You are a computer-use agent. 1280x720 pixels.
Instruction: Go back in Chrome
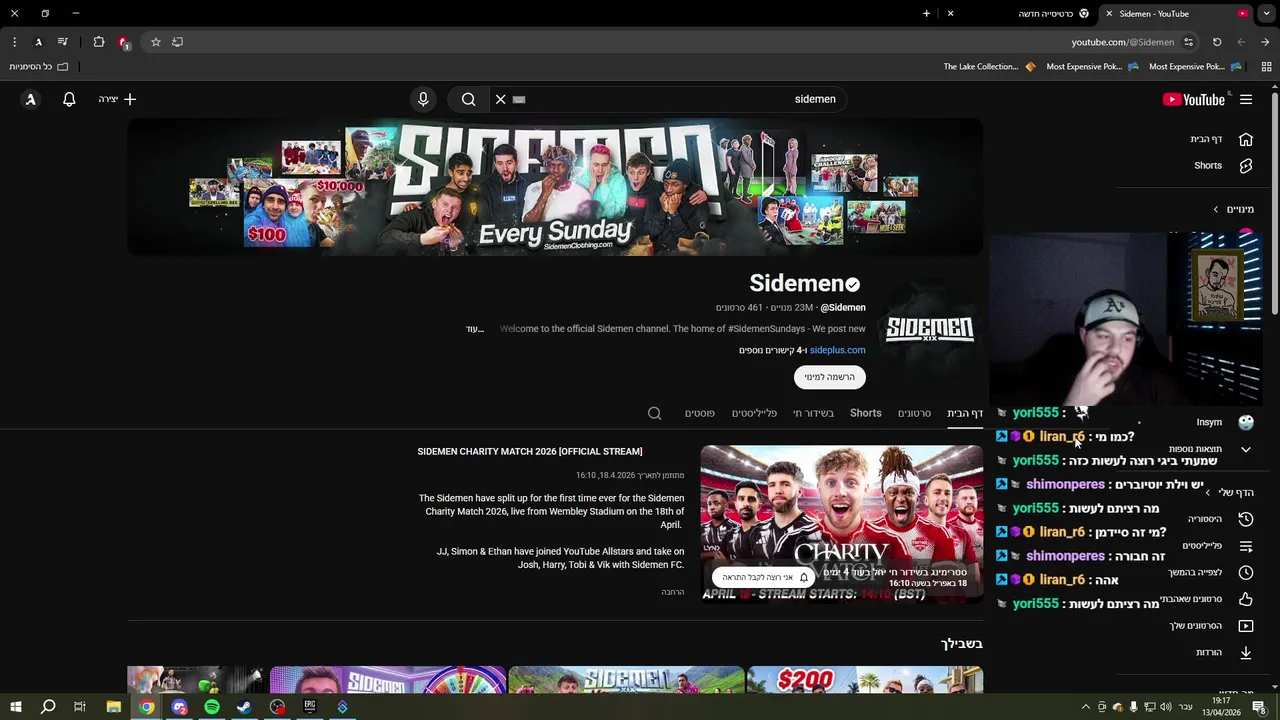pos(1265,42)
